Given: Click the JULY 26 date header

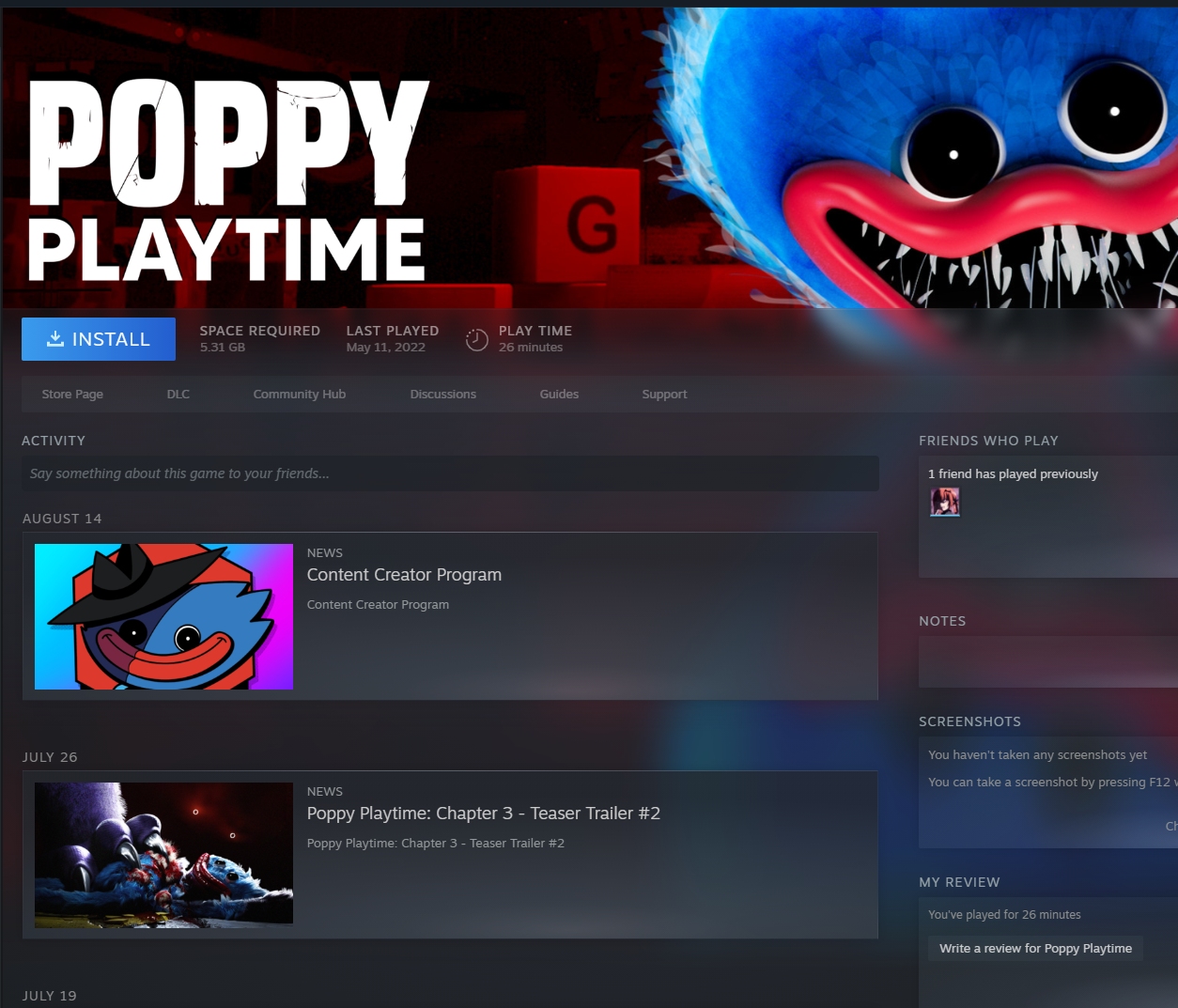Looking at the screenshot, I should coord(50,757).
